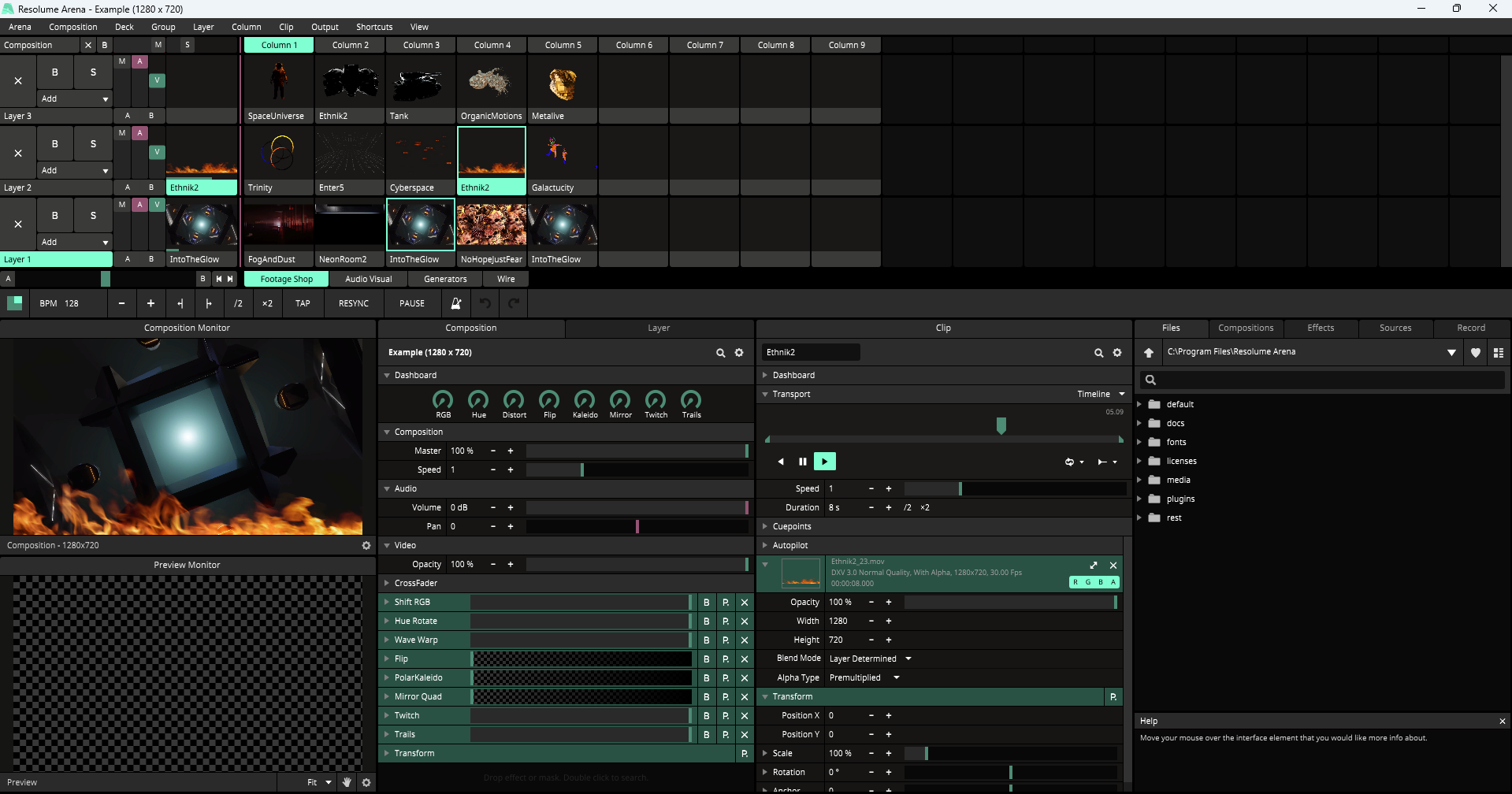1512x794 pixels.
Task: Switch to the Layer panel tab
Action: point(659,328)
